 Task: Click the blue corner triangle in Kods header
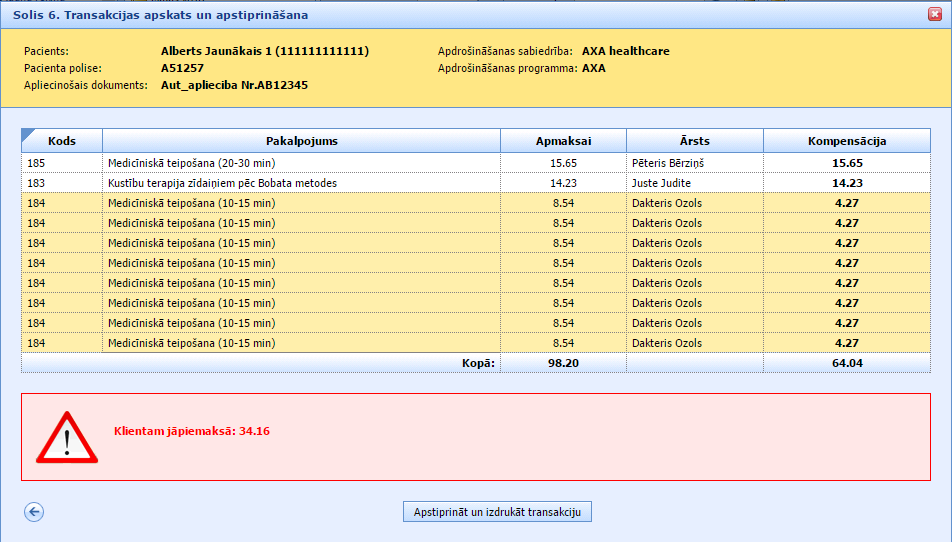[28, 134]
